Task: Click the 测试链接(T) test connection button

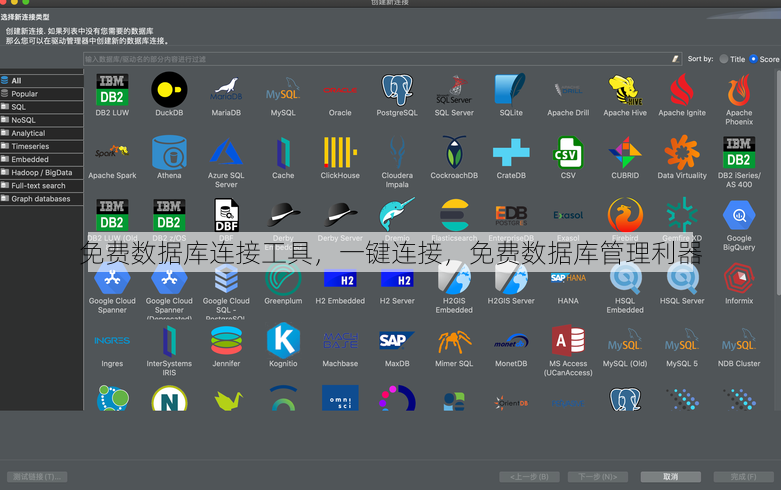Action: 37,477
